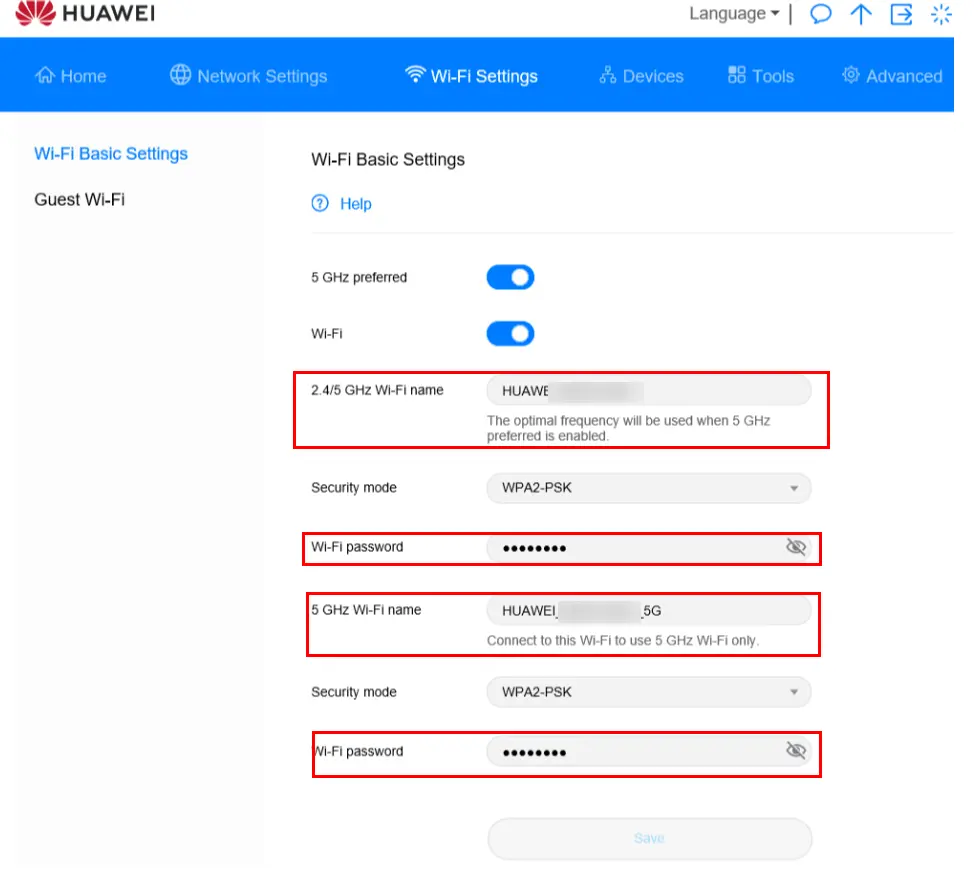The image size is (978, 891).
Task: Open the Devices tab
Action: 641,75
